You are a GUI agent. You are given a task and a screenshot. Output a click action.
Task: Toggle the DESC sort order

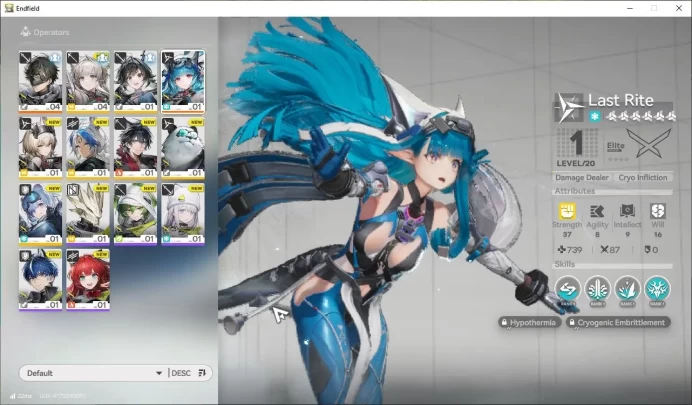click(189, 373)
